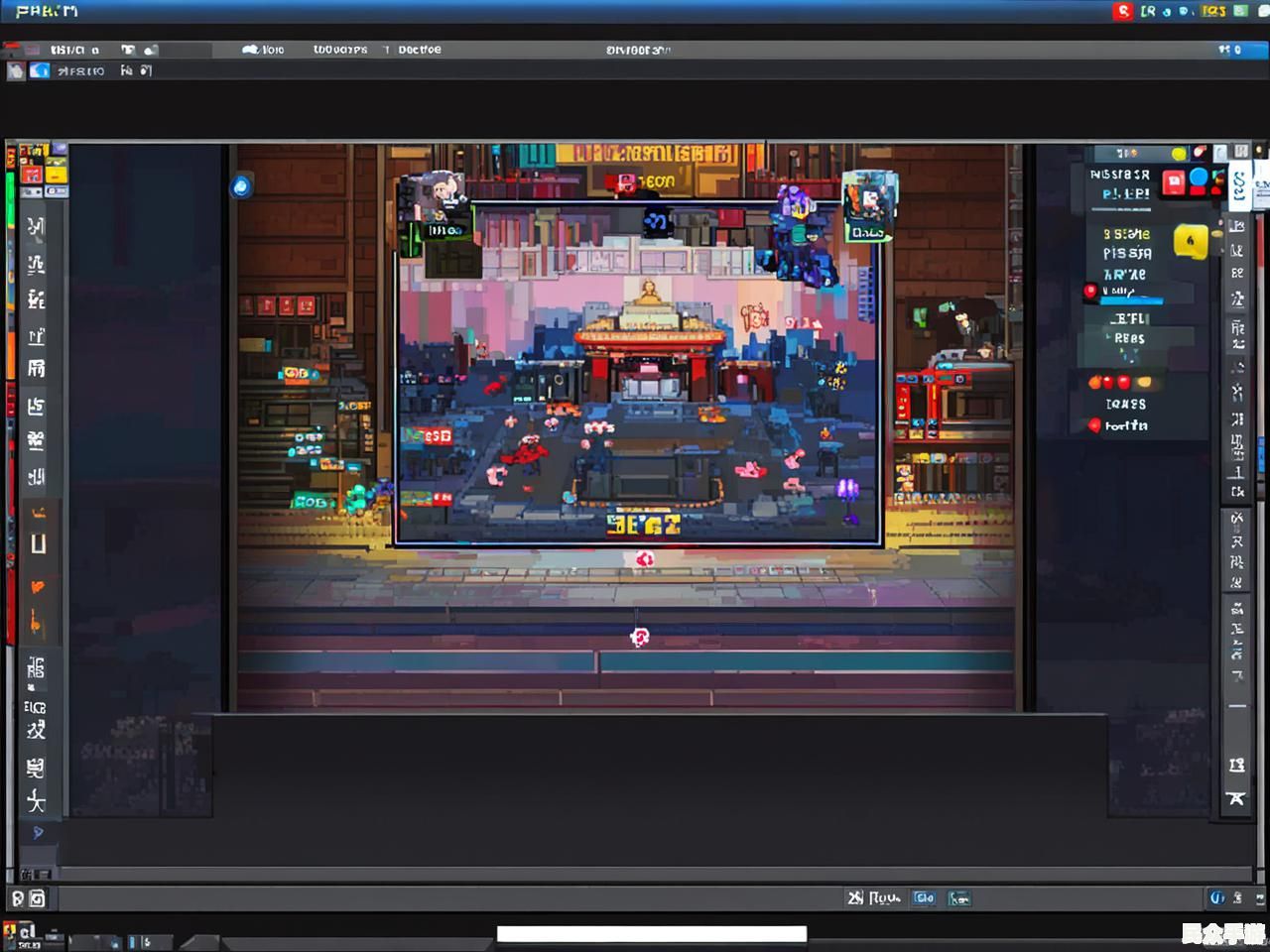Click the blue info icon in bottom status bar
The height and width of the screenshot is (952, 1270).
point(1216,897)
